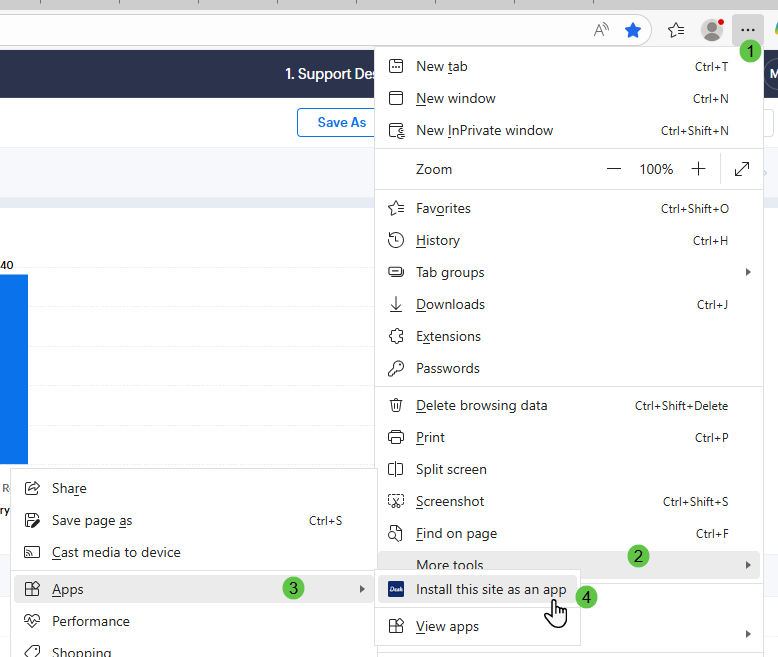Click the Screenshot menu entry

450,501
